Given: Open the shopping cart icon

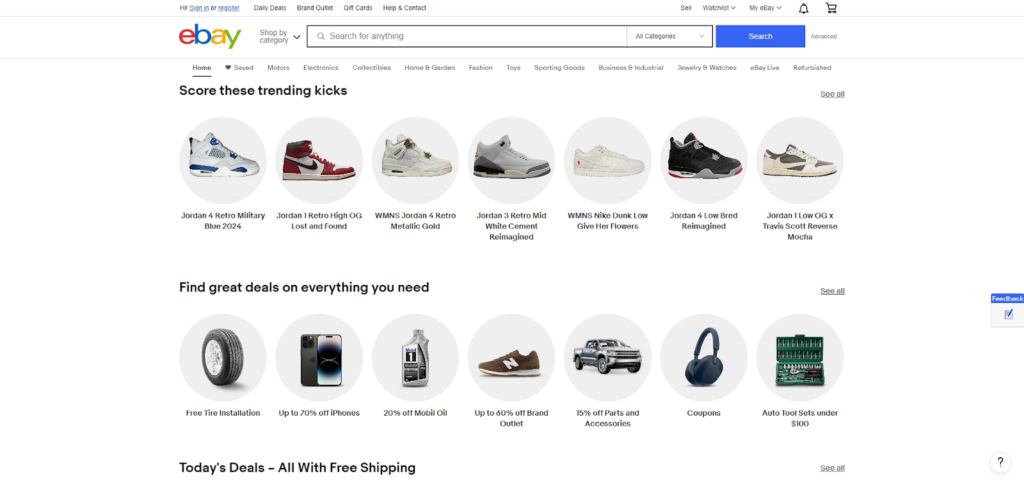Looking at the screenshot, I should point(831,8).
